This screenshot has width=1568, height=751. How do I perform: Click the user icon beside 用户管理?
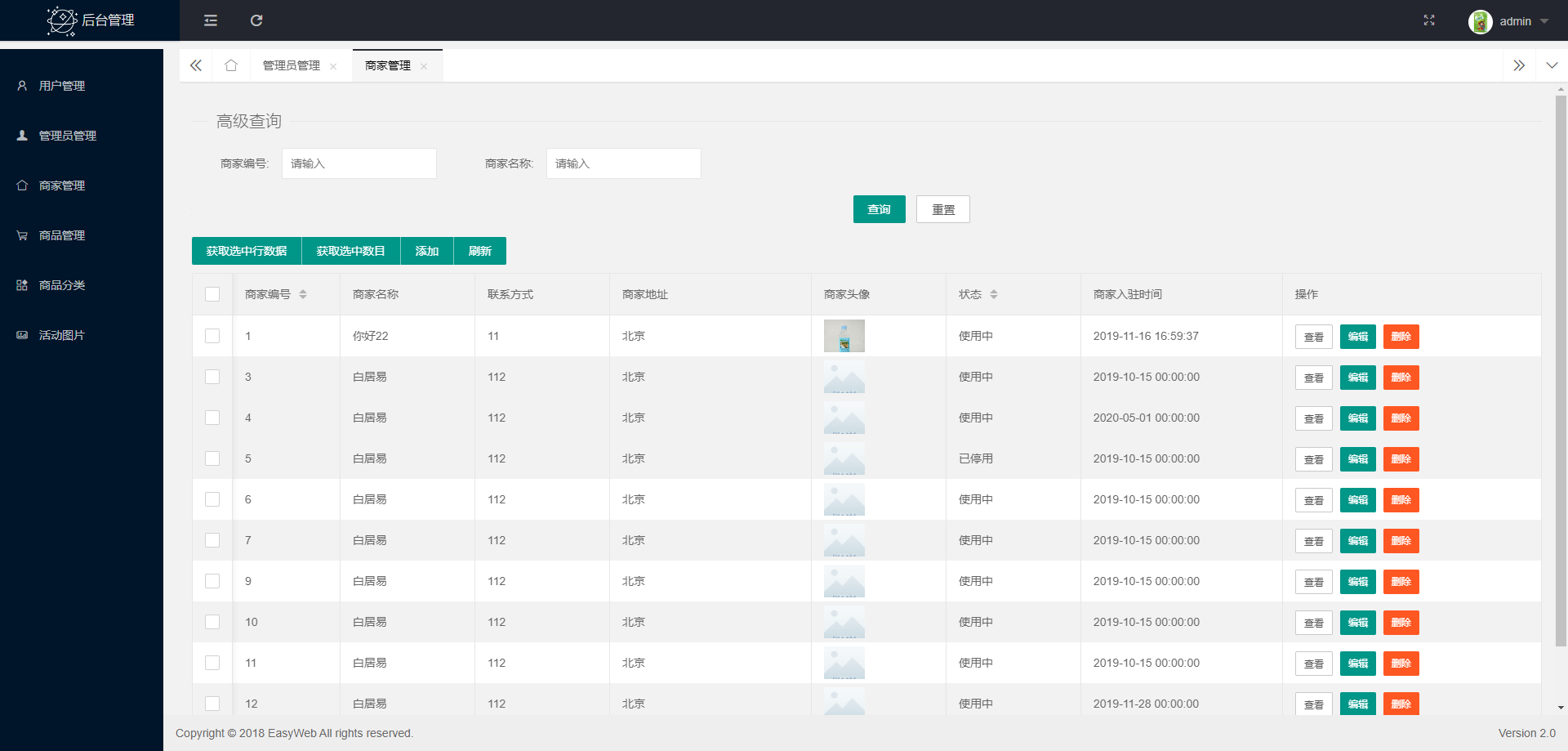pyautogui.click(x=22, y=86)
